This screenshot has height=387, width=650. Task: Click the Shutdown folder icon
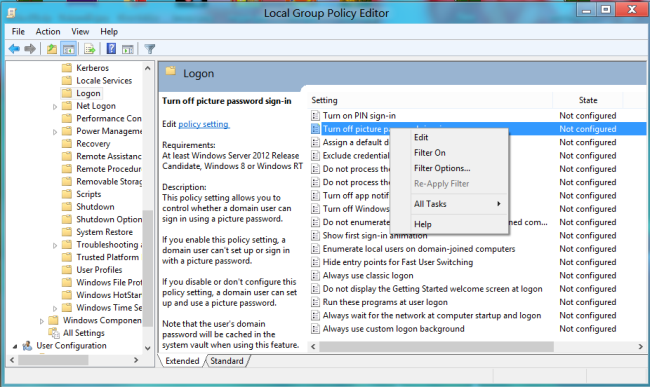pos(67,206)
